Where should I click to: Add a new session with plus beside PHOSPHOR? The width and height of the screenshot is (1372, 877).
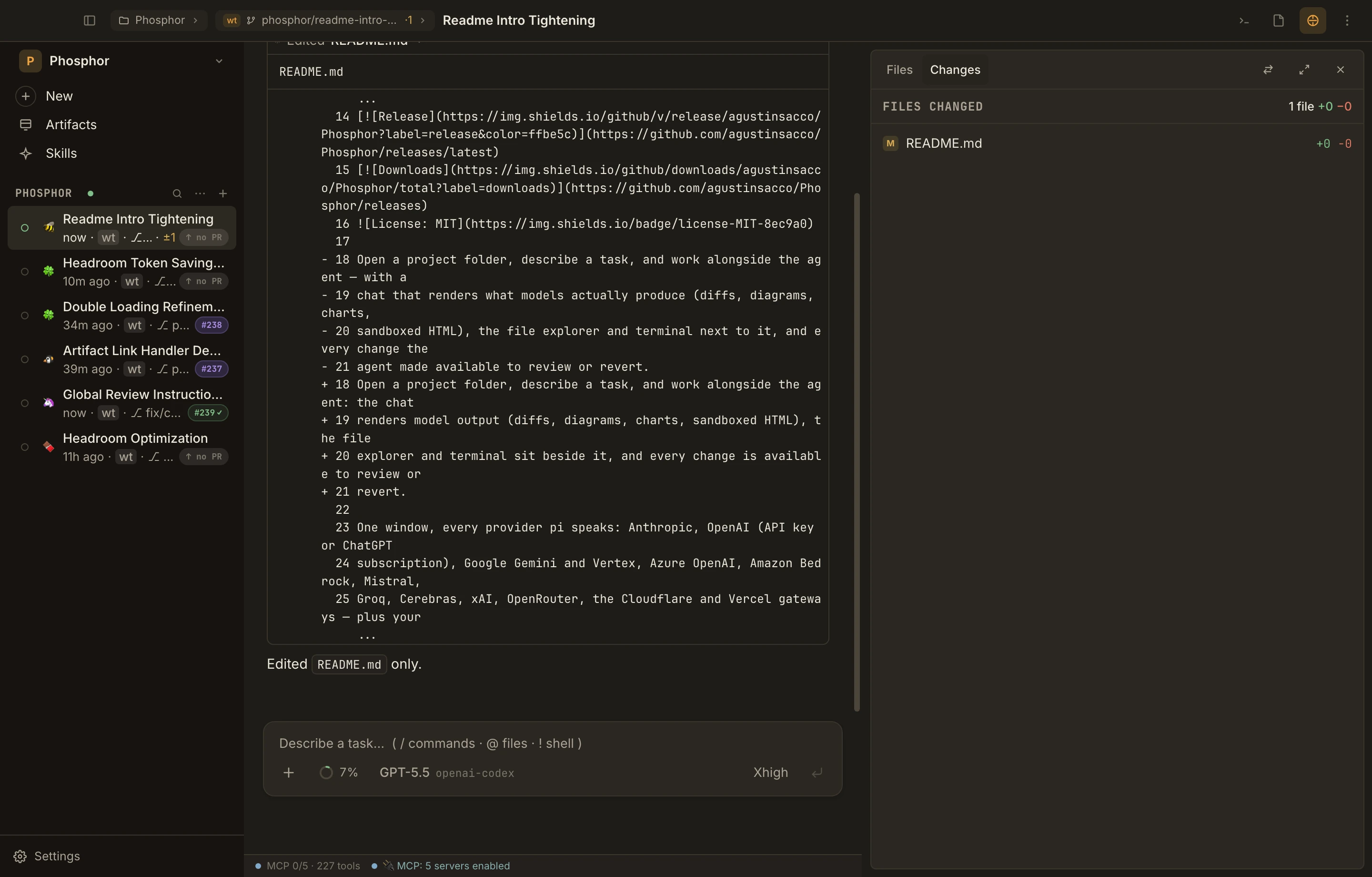tap(223, 194)
